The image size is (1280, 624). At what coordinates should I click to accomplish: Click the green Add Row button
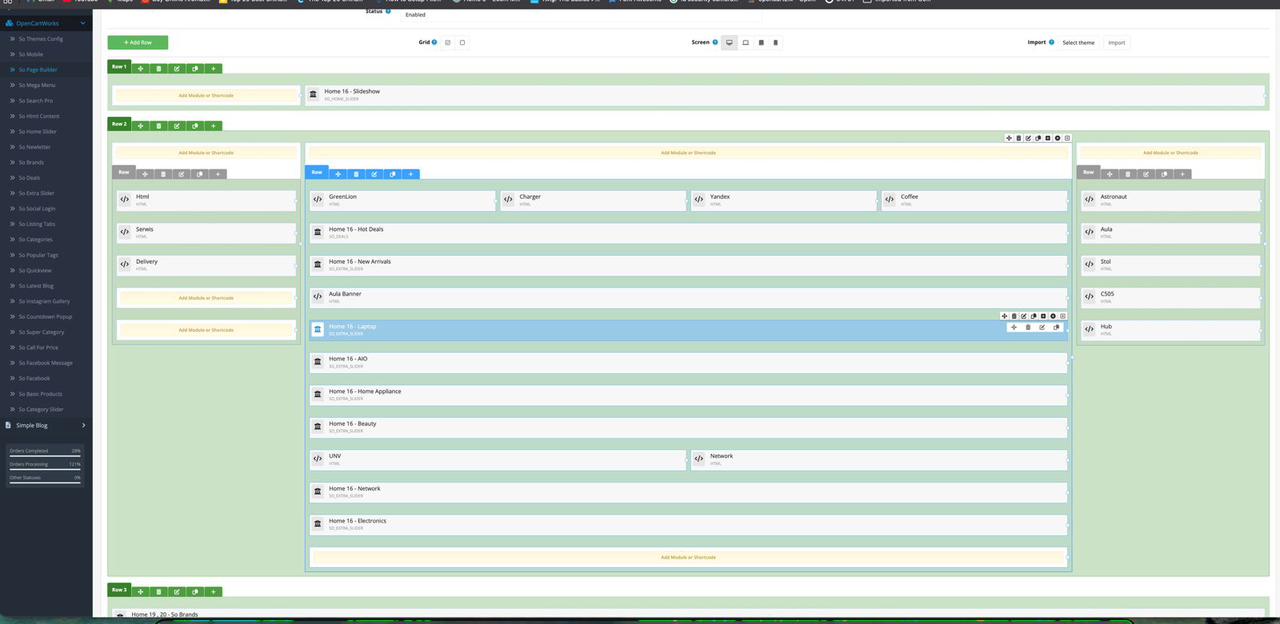pos(137,43)
